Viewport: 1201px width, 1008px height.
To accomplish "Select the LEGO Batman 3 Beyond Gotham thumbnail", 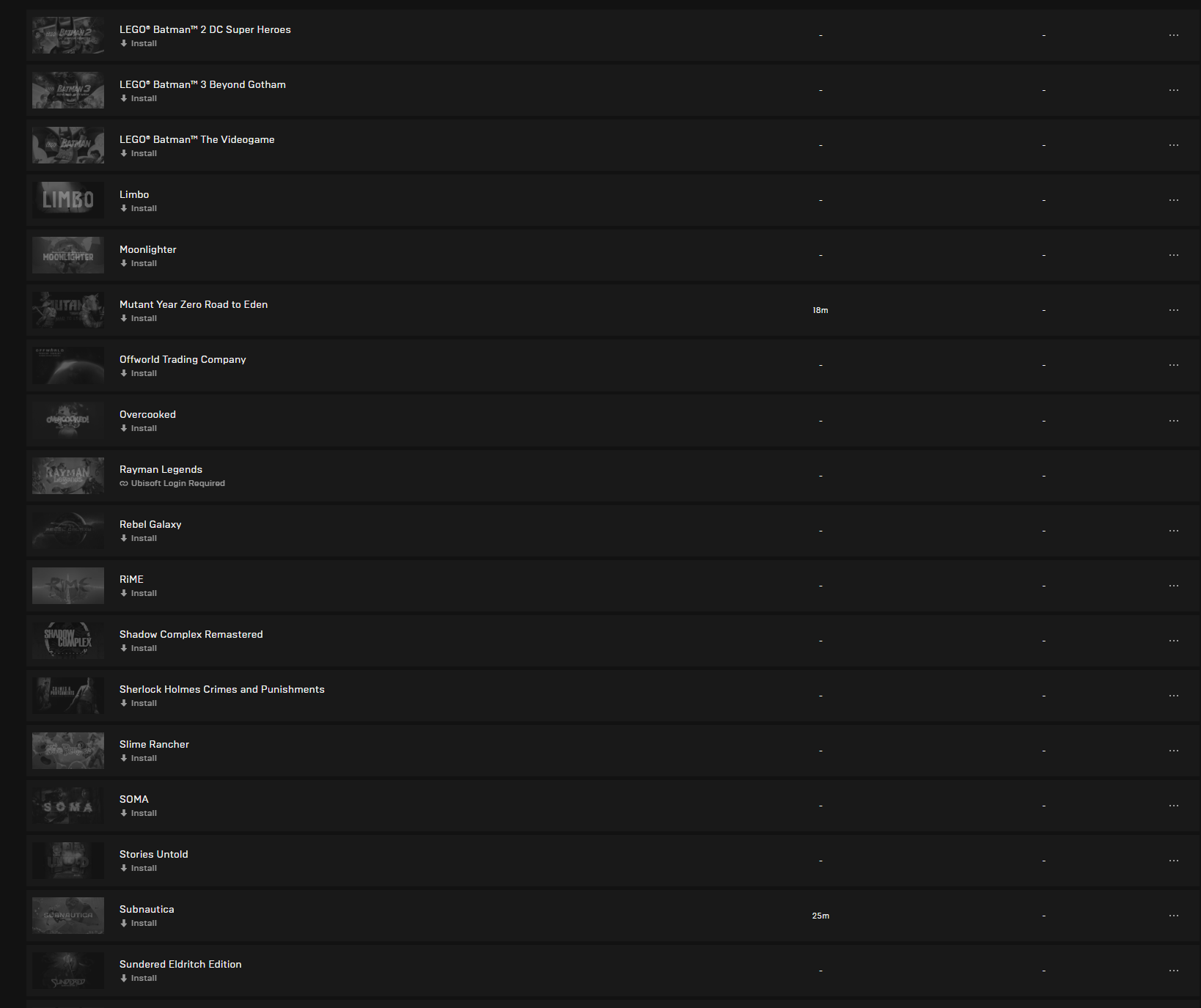I will point(68,90).
